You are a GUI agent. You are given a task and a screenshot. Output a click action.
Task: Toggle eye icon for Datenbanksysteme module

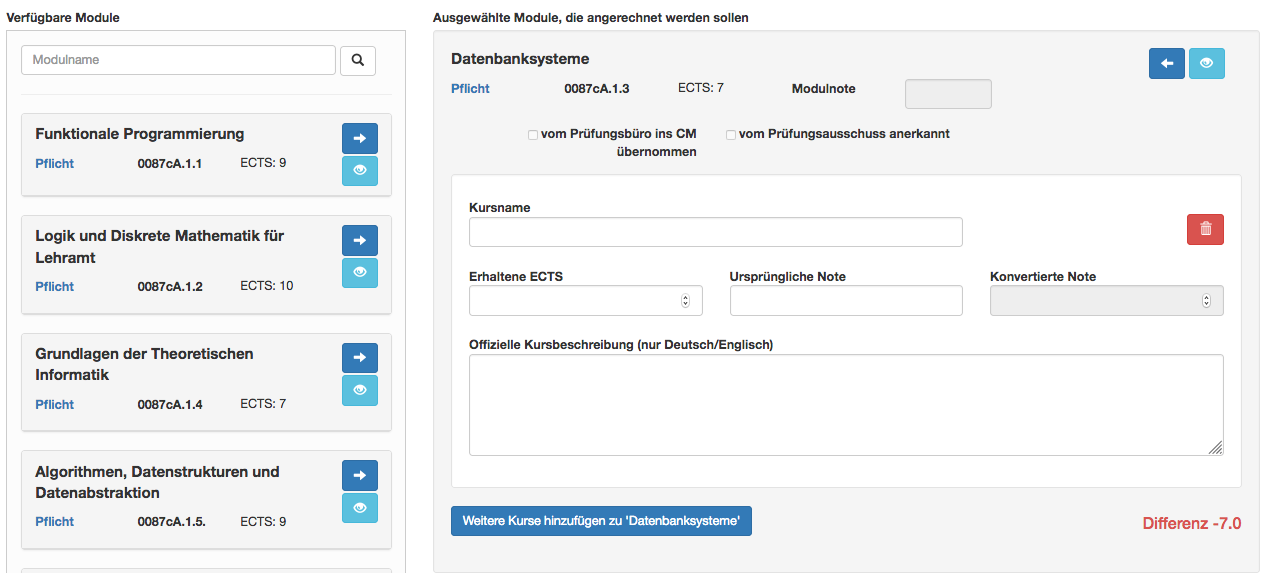click(x=1207, y=63)
